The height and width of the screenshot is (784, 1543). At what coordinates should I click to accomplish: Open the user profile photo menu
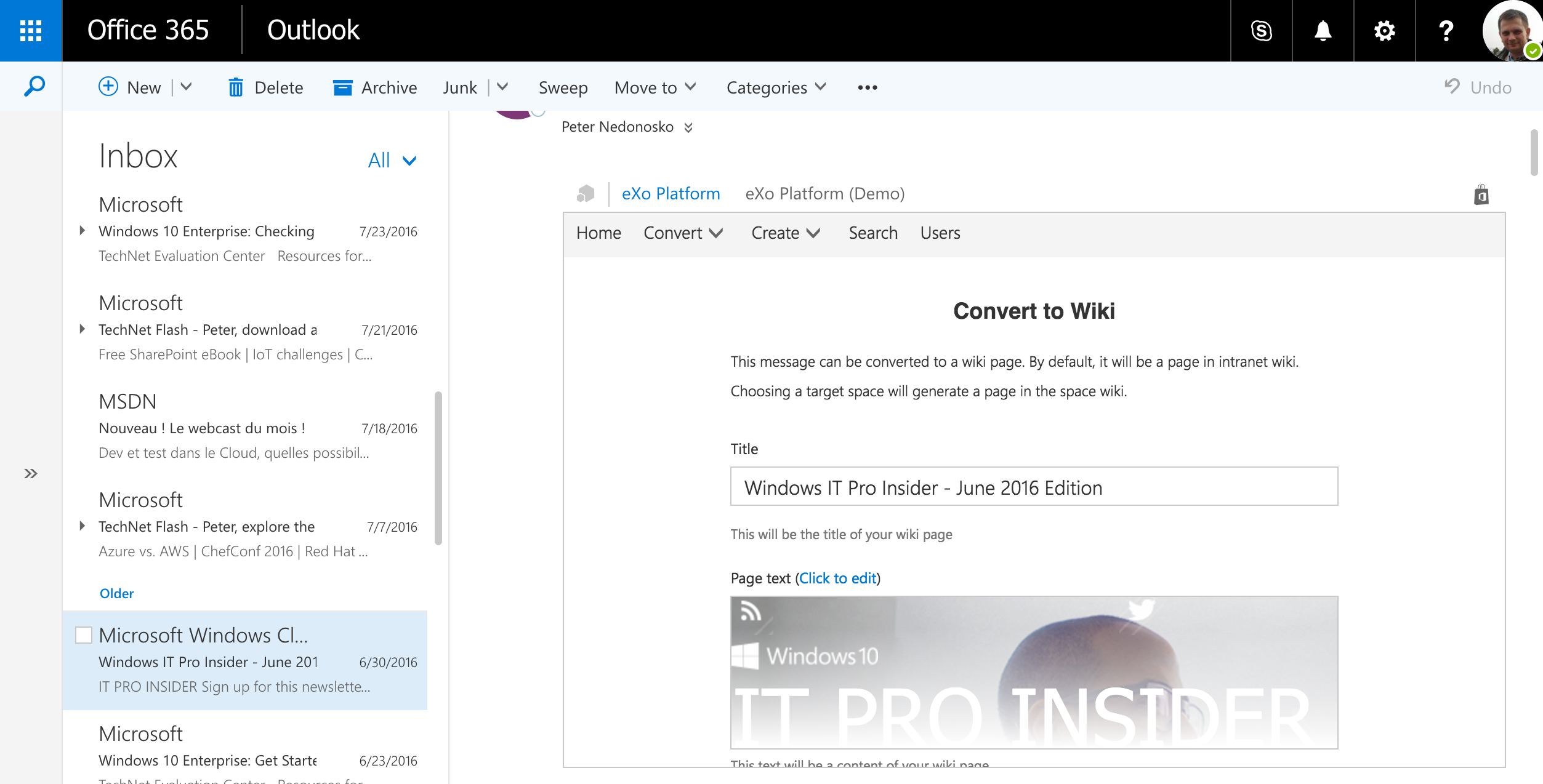(x=1512, y=31)
